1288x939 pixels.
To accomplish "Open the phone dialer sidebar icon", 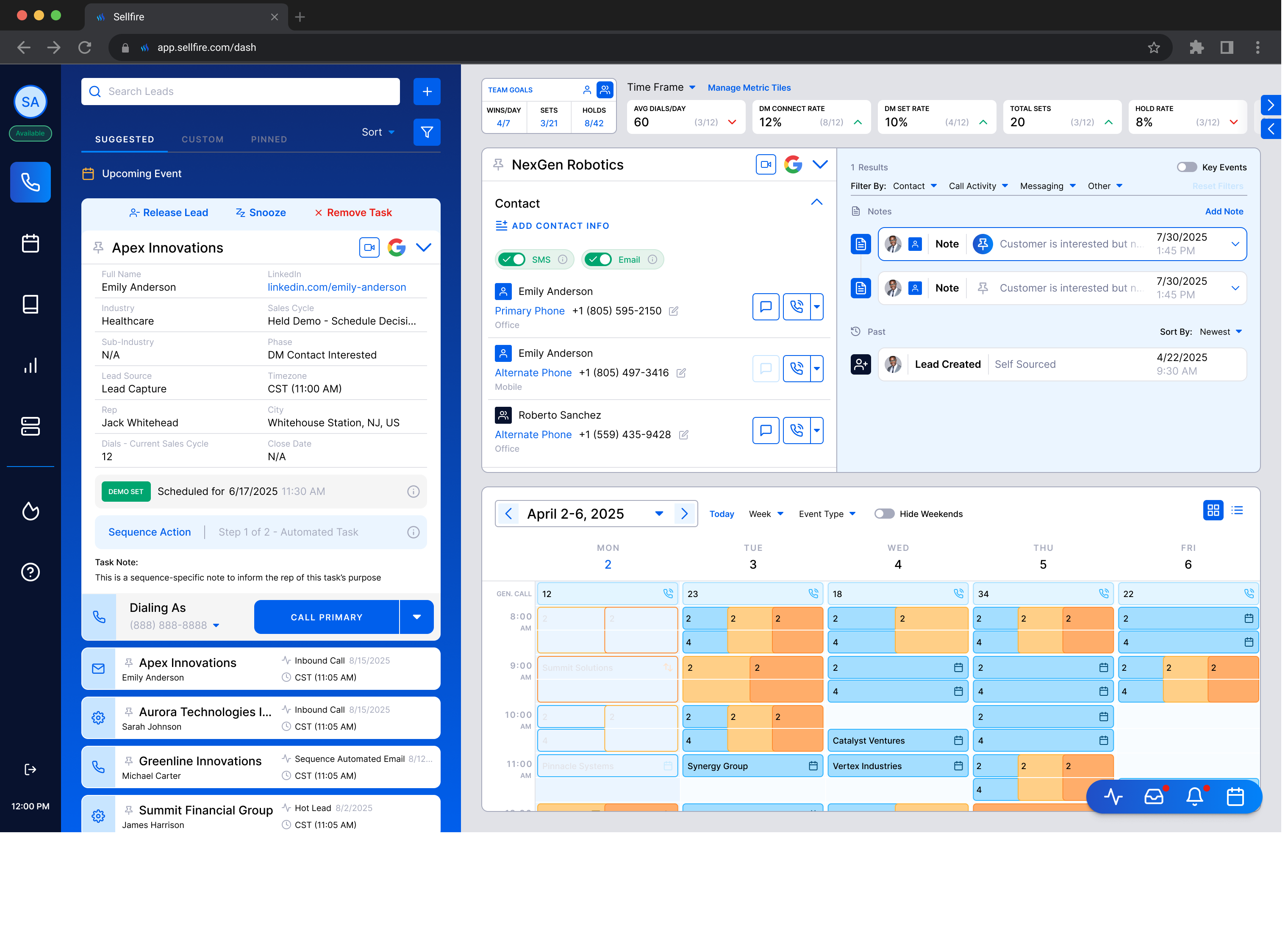I will [30, 183].
